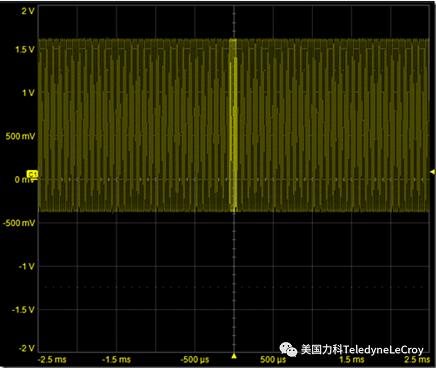Click the 1.5 V vertical axis label

point(25,50)
